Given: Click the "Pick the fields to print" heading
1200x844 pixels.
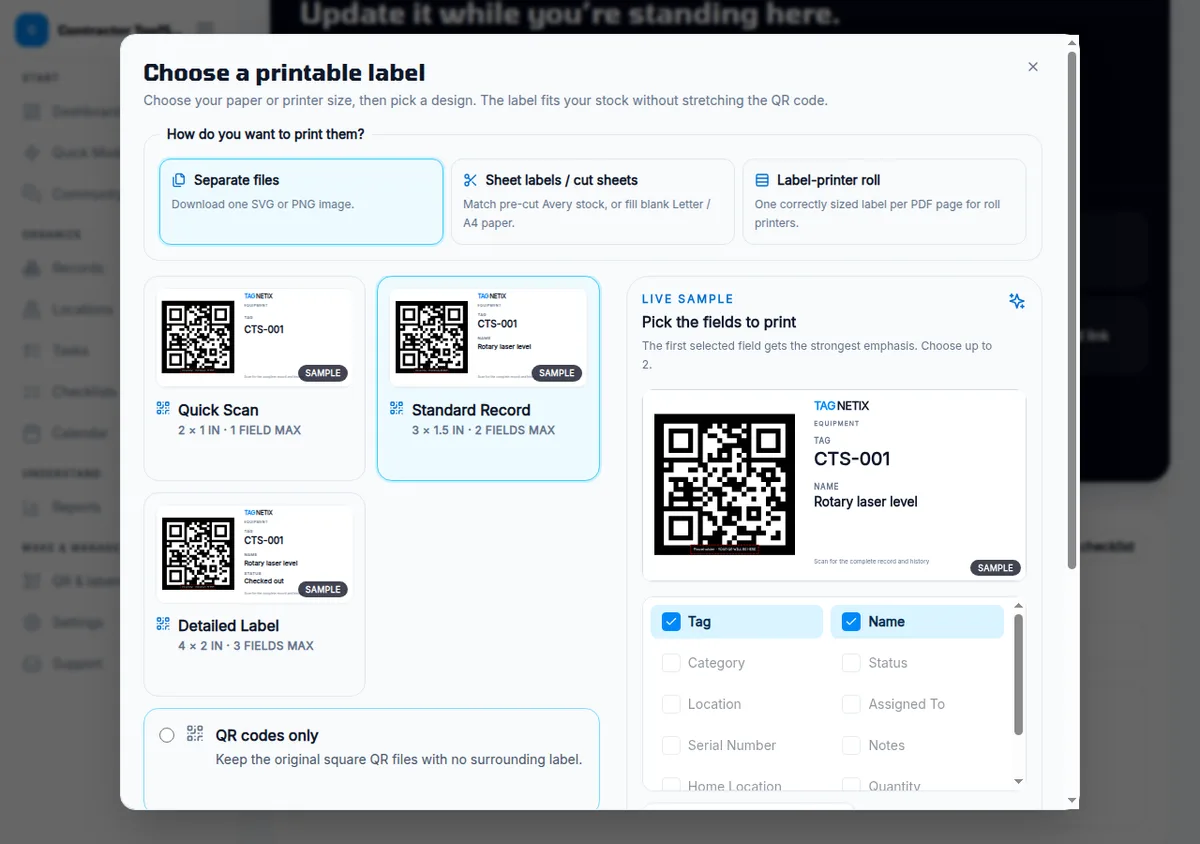Looking at the screenshot, I should [x=719, y=322].
